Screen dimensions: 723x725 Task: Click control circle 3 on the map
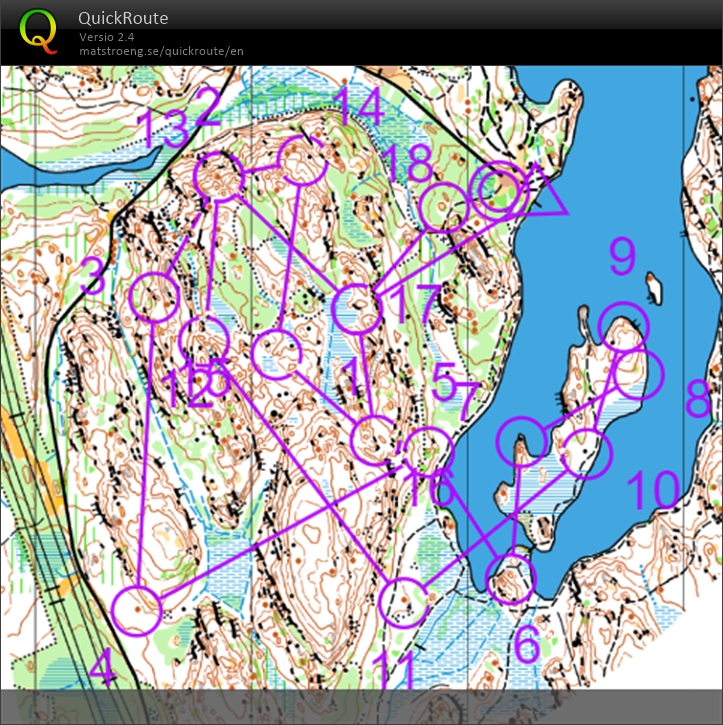coord(155,297)
